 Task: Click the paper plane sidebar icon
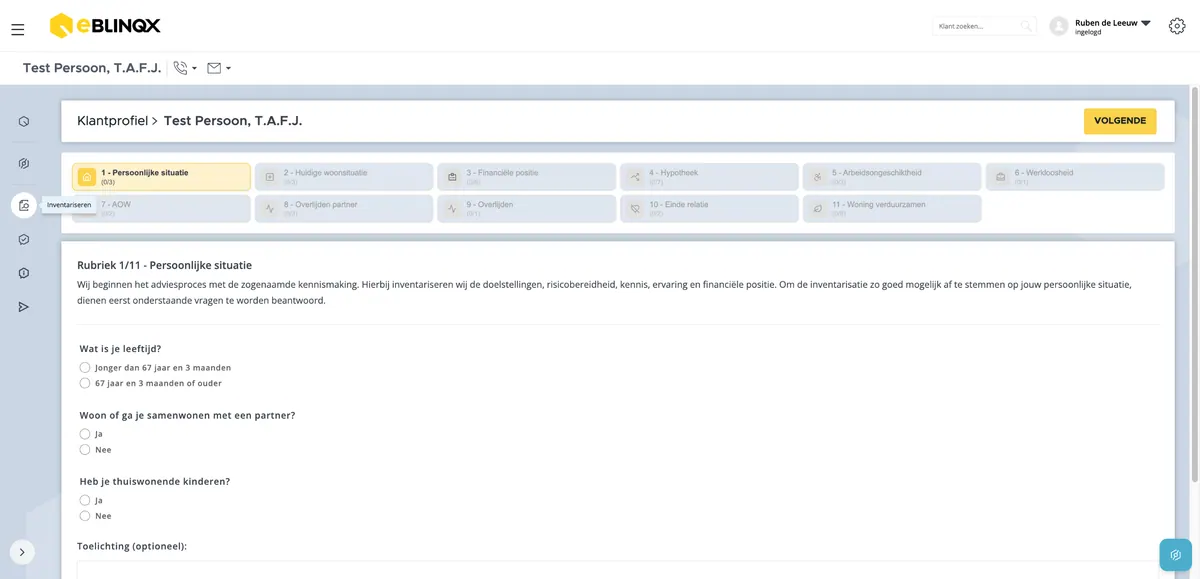pos(24,307)
